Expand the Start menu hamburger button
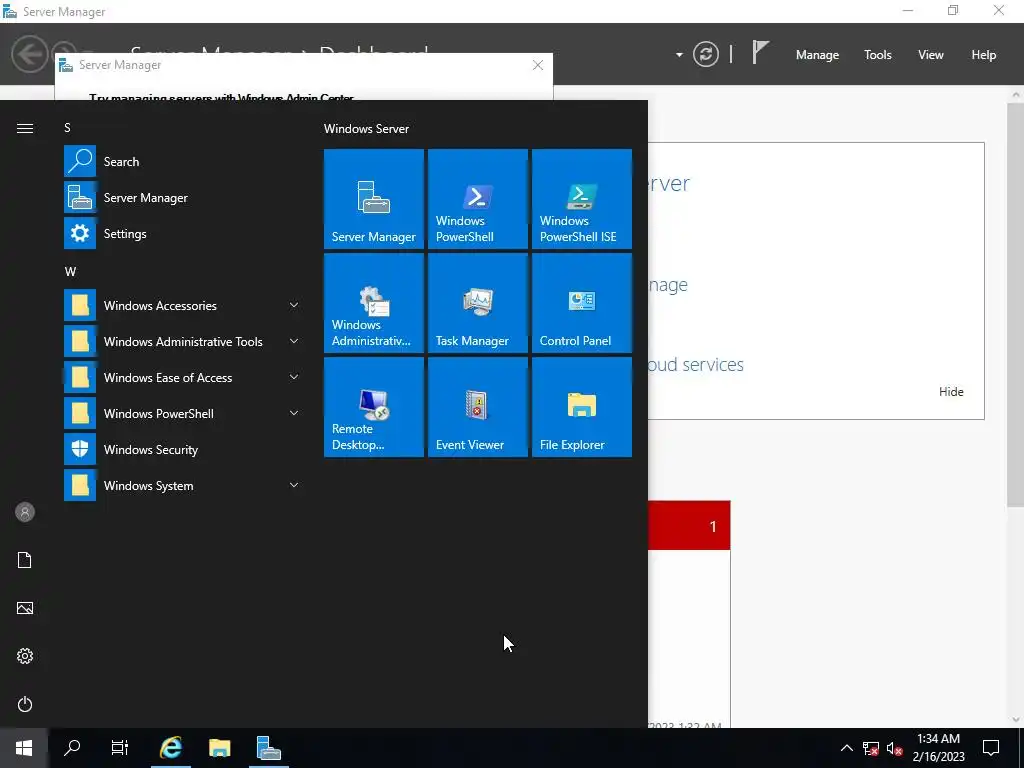Screen dimensions: 1024x768 click(25, 128)
